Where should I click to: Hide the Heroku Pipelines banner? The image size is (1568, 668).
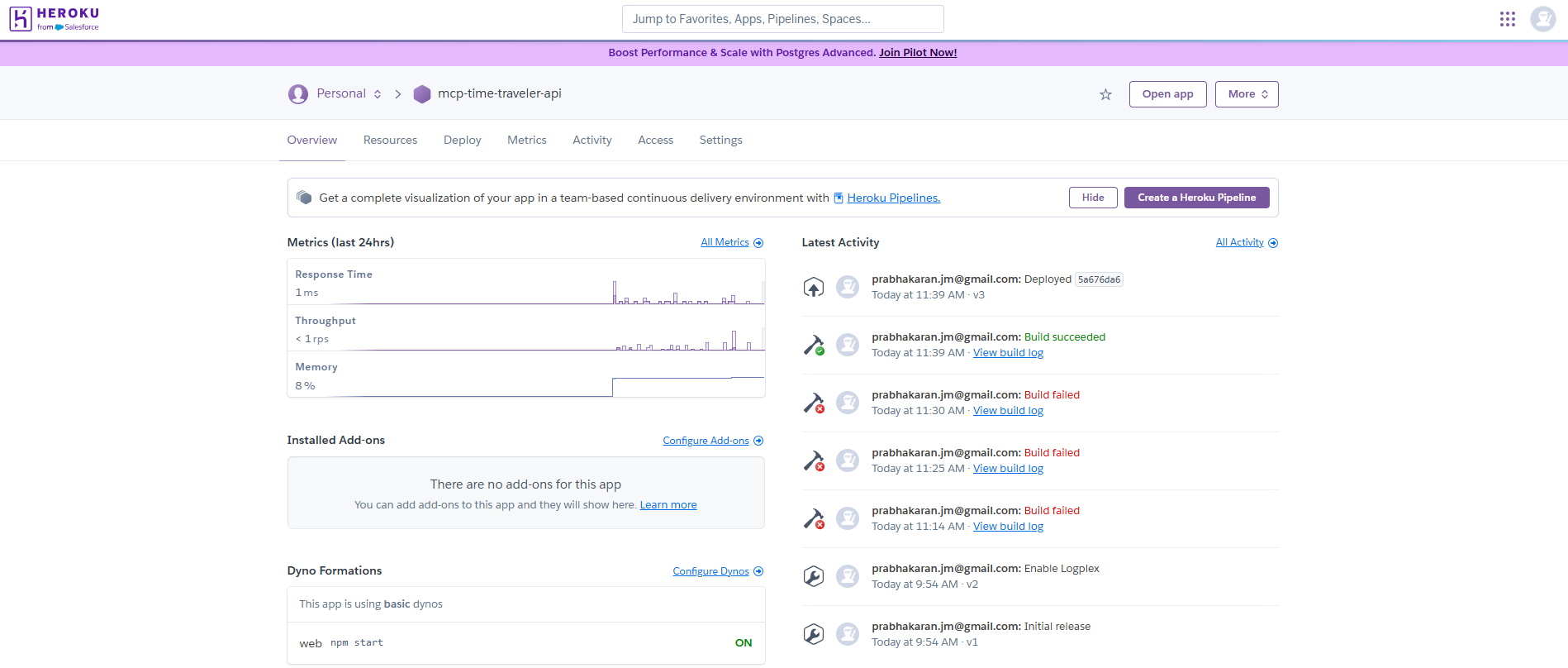pos(1093,198)
